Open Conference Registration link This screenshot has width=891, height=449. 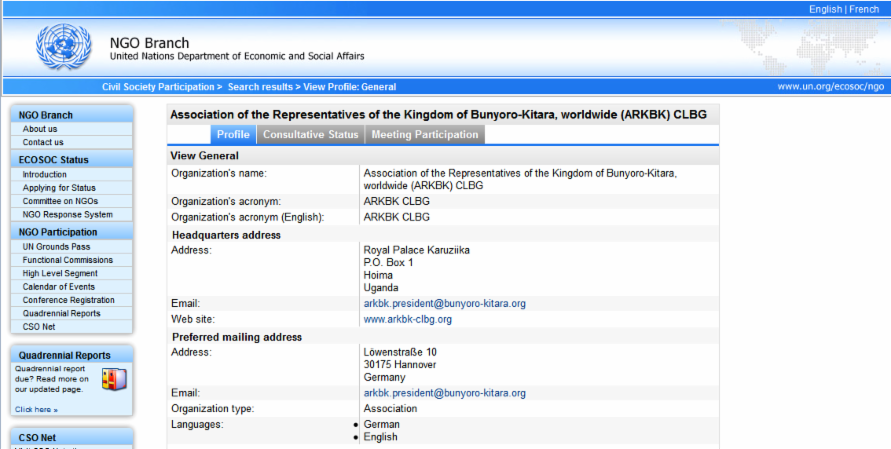tap(68, 300)
